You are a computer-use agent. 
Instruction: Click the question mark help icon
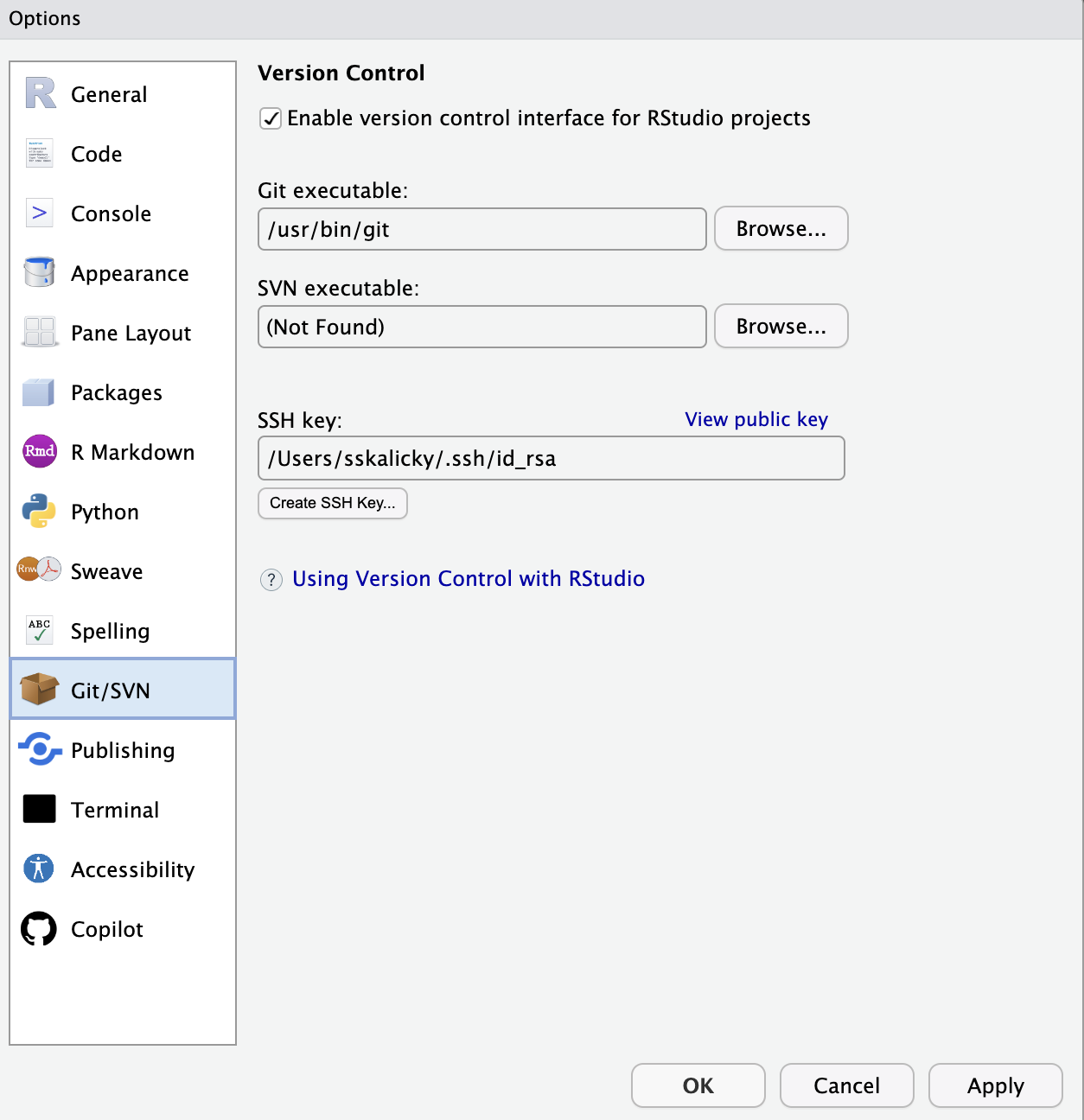click(271, 579)
